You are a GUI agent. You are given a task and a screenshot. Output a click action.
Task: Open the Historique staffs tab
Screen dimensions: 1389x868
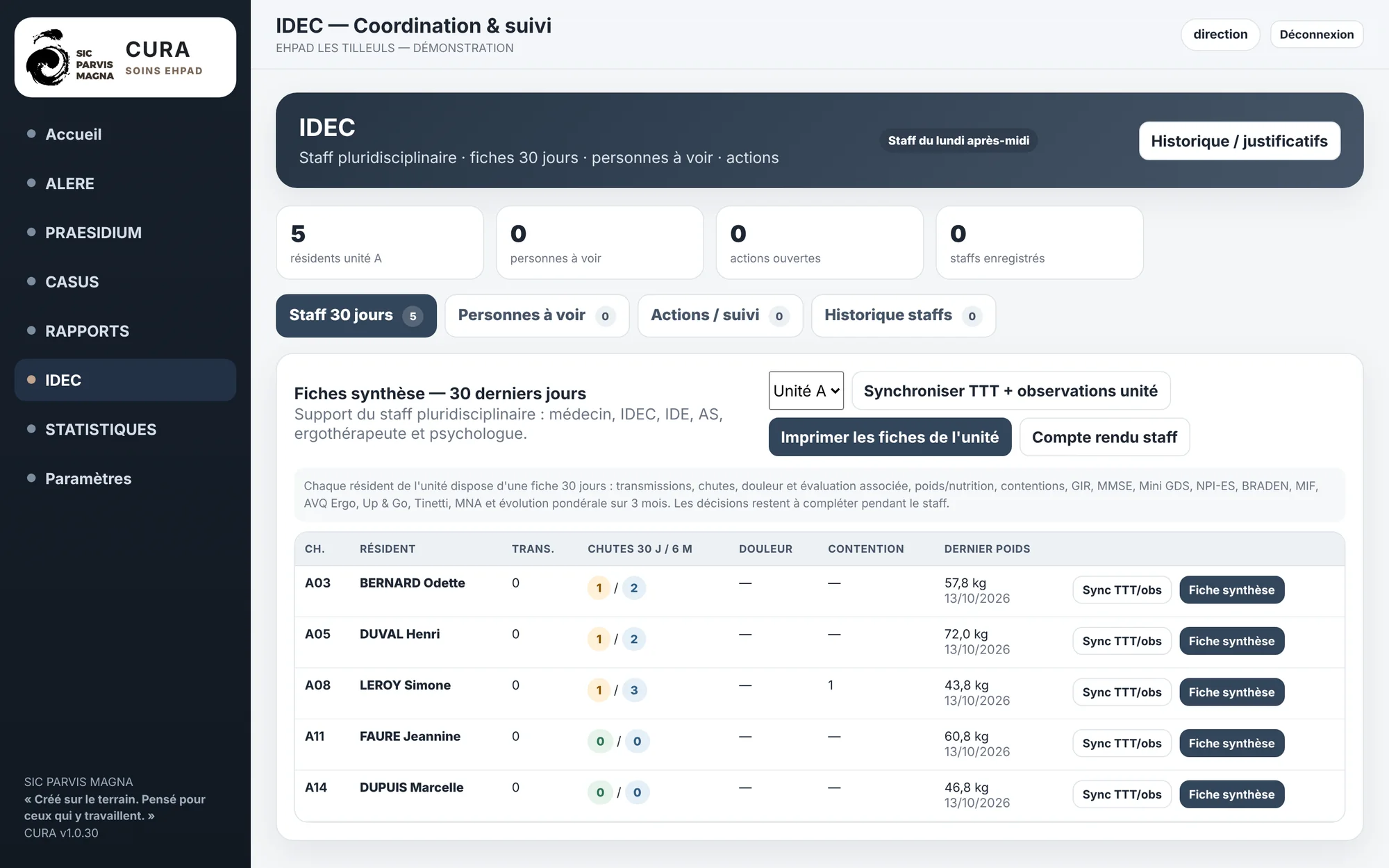(x=904, y=316)
